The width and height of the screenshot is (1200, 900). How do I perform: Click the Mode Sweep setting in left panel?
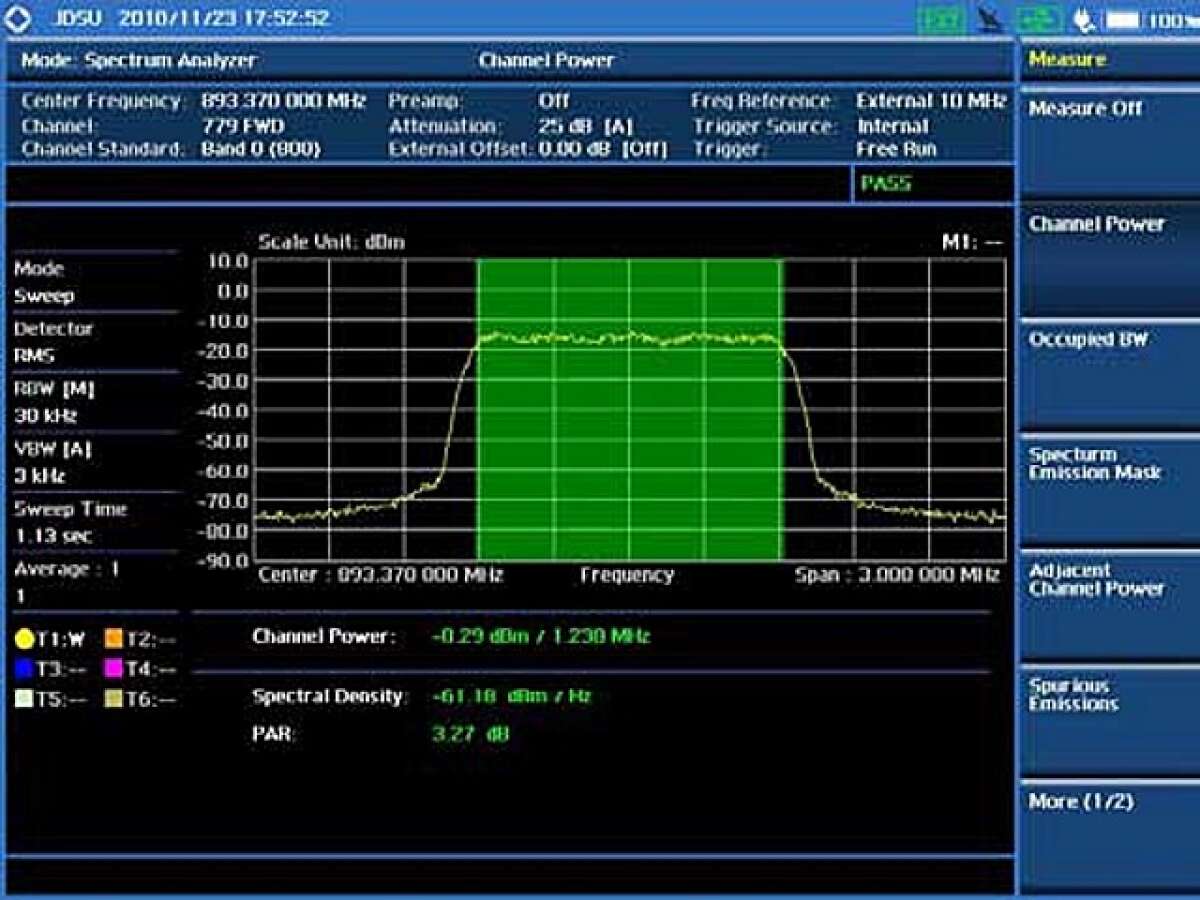(x=94, y=282)
